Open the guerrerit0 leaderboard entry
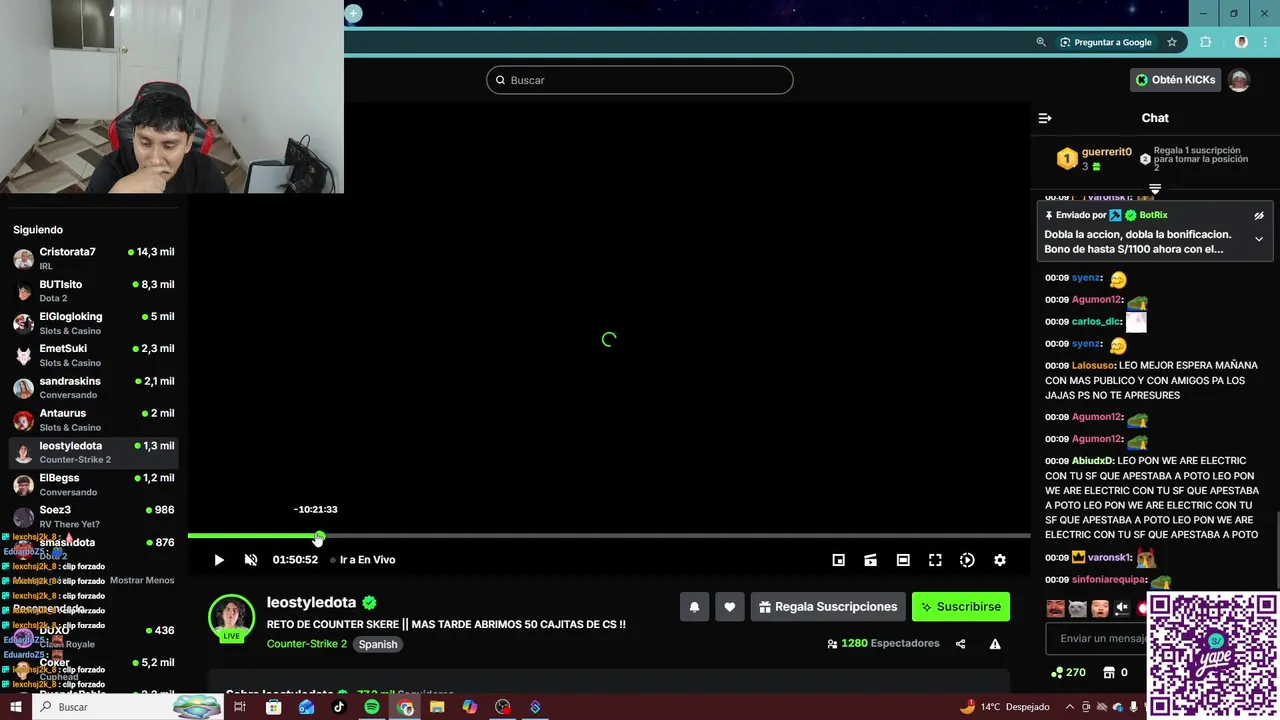This screenshot has width=1280, height=720. 1095,159
